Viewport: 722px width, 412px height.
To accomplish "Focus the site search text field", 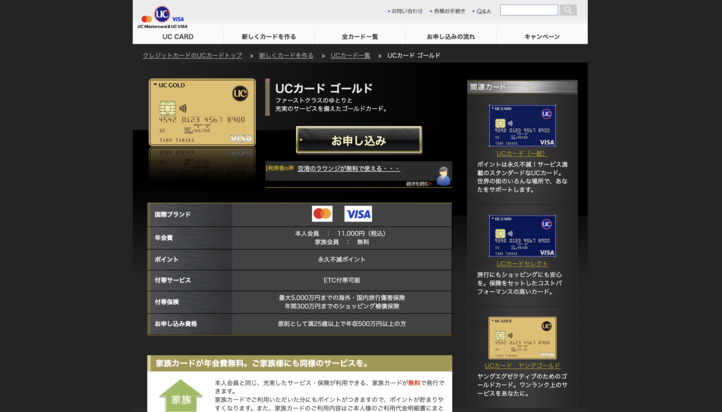I will tap(528, 10).
